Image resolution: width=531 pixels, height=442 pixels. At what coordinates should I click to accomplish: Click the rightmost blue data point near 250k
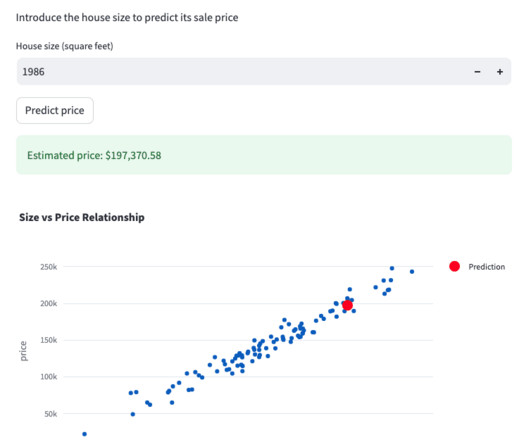(x=412, y=272)
